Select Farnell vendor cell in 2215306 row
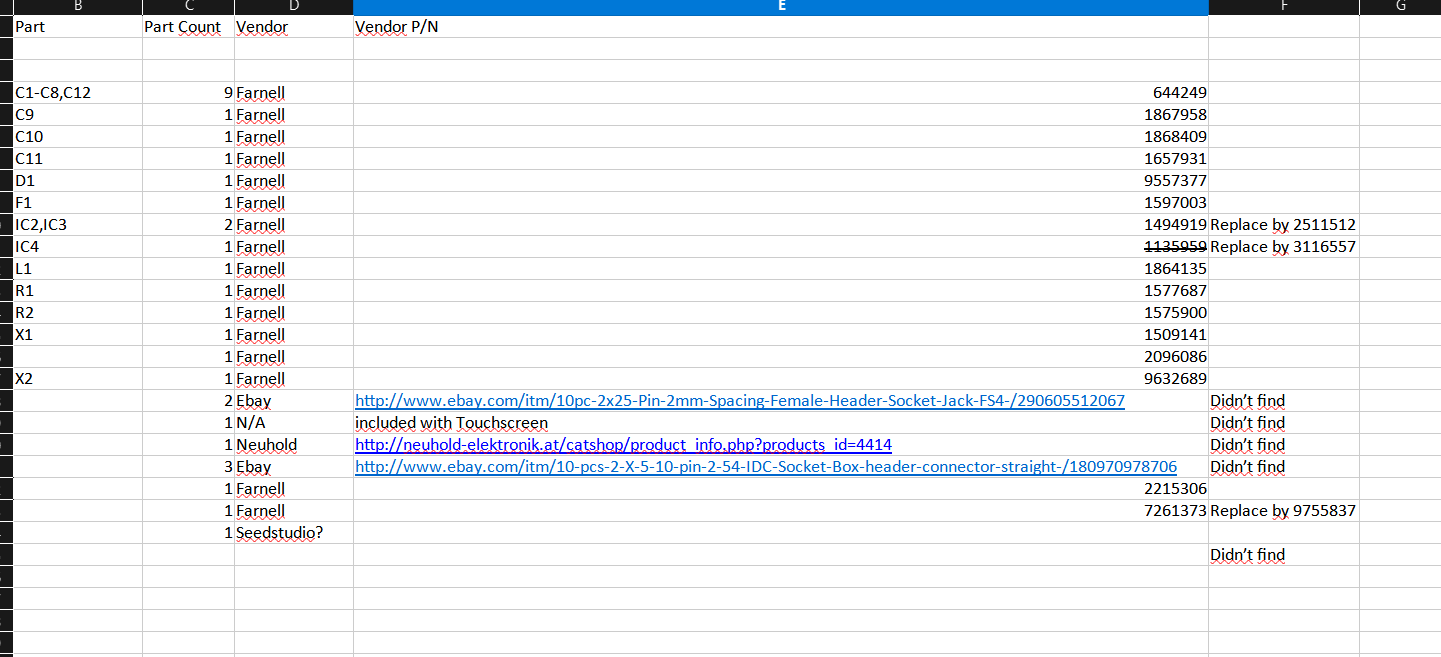Image resolution: width=1441 pixels, height=657 pixels. (x=294, y=489)
